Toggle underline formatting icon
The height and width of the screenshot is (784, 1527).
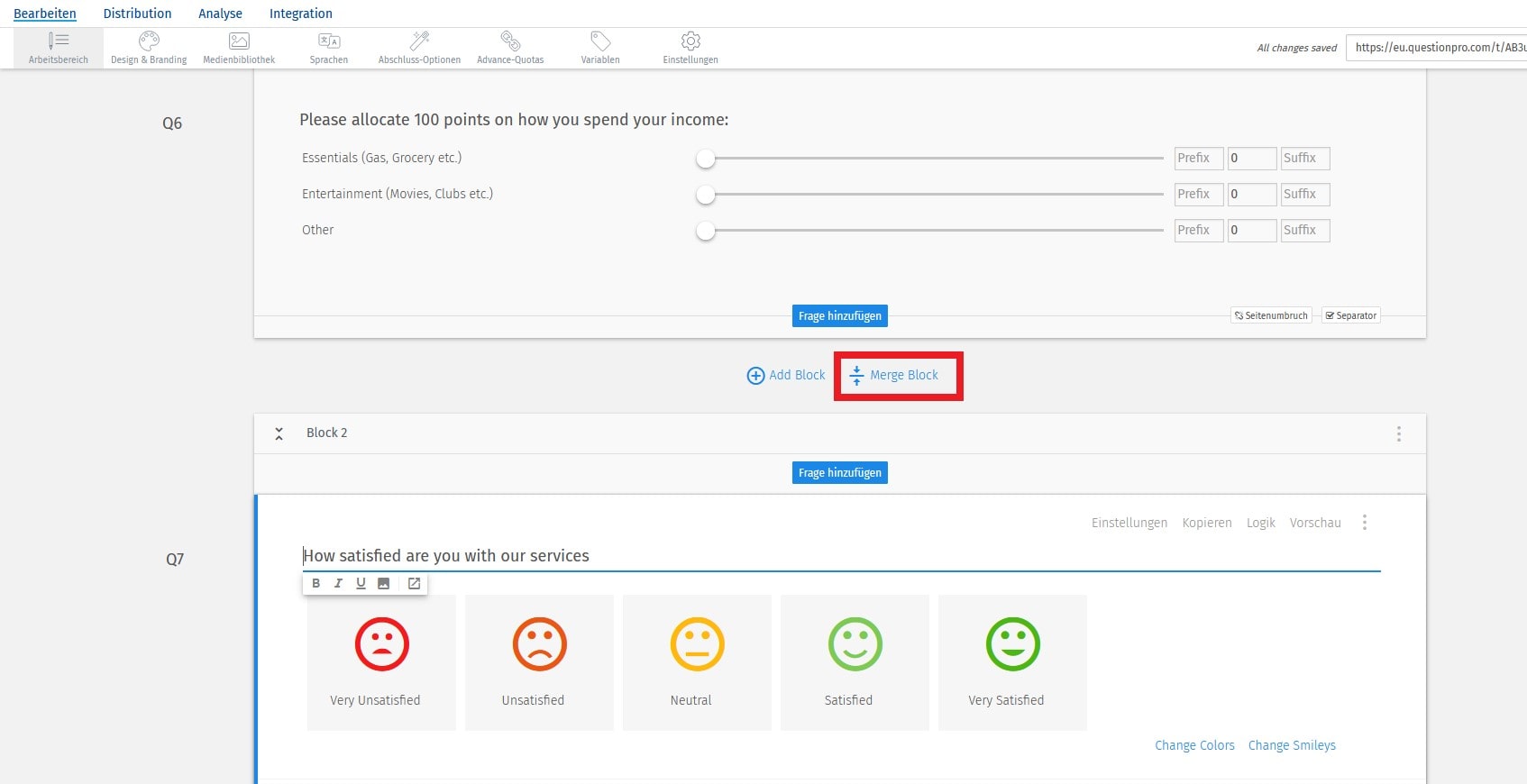(361, 583)
